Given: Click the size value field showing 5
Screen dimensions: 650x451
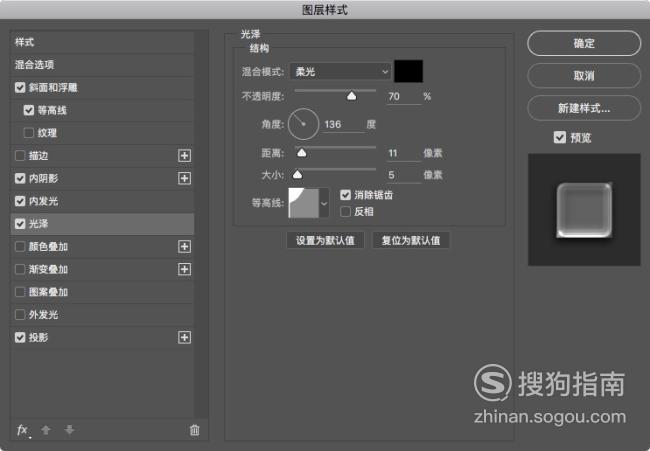Looking at the screenshot, I should point(404,175).
